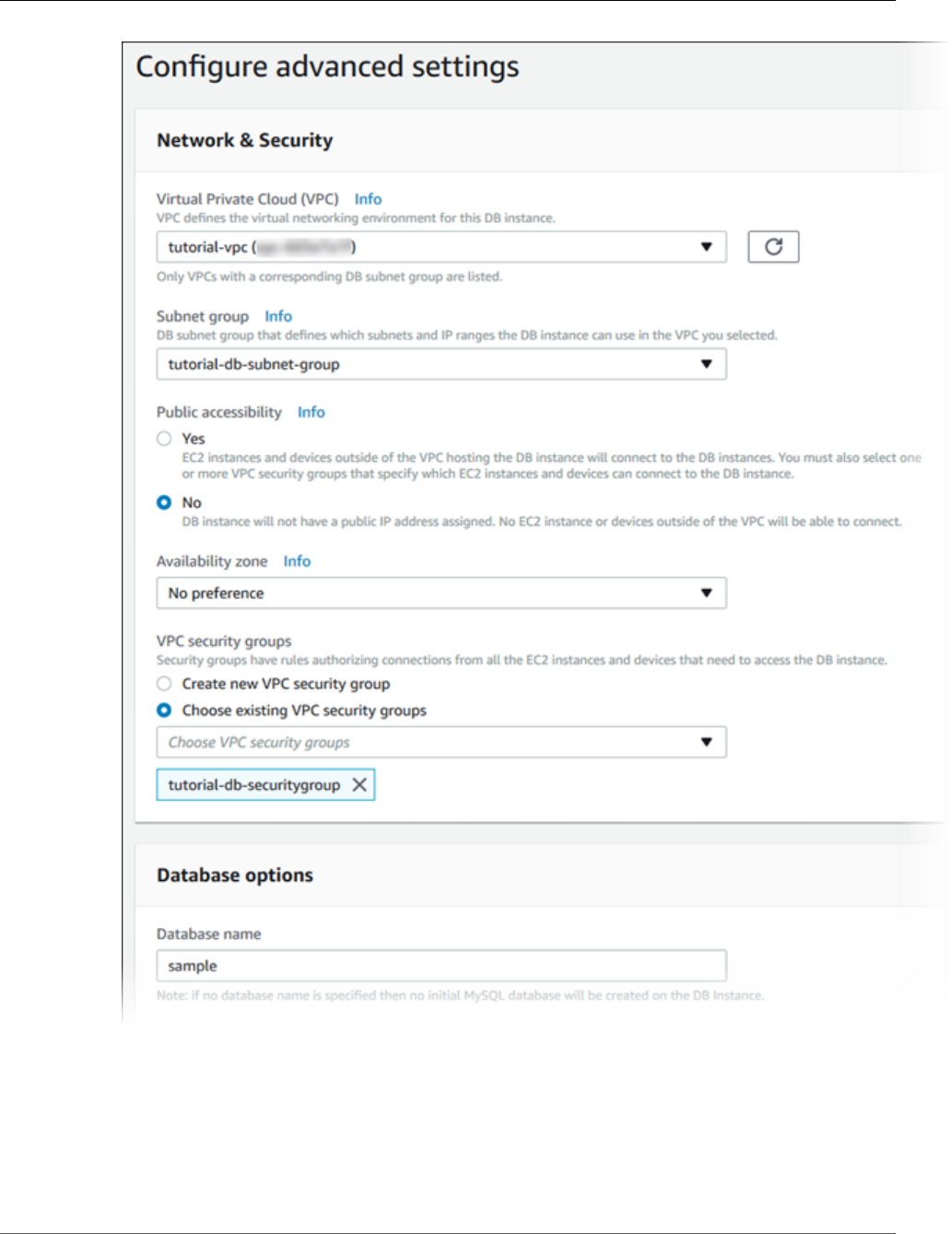This screenshot has height=1234, width=952.
Task: Click the Database name input field
Action: click(x=441, y=966)
